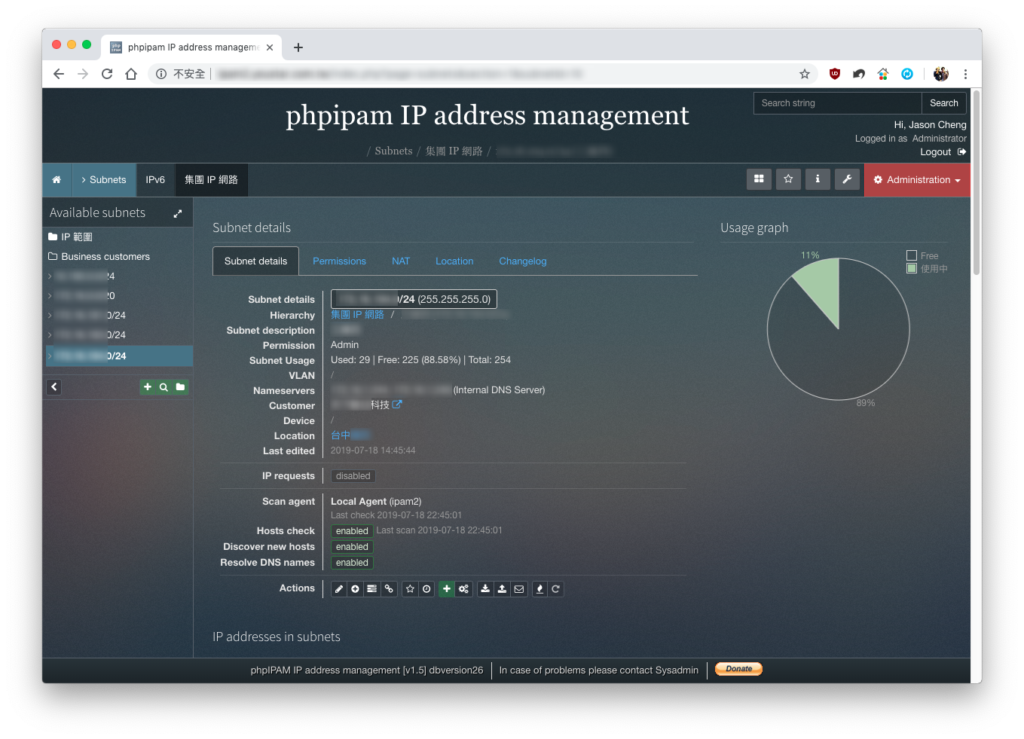Click the gears icon in the Actions row

[464, 589]
